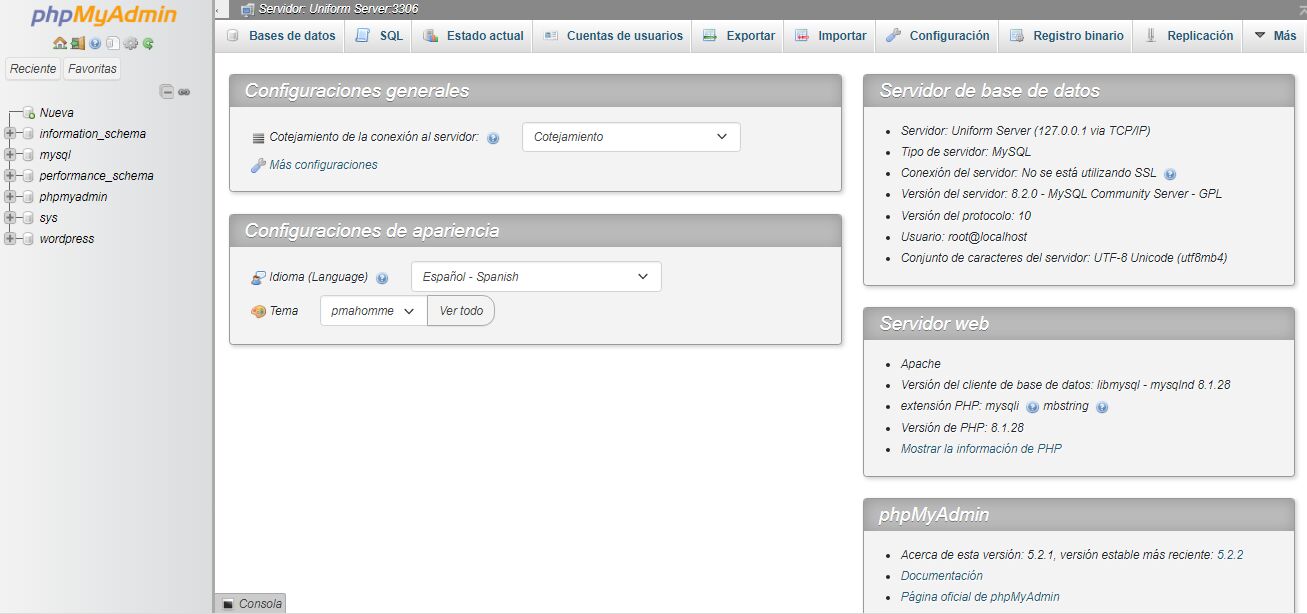The width and height of the screenshot is (1307, 614).
Task: Open the Idioma language dropdown
Action: pos(535,276)
